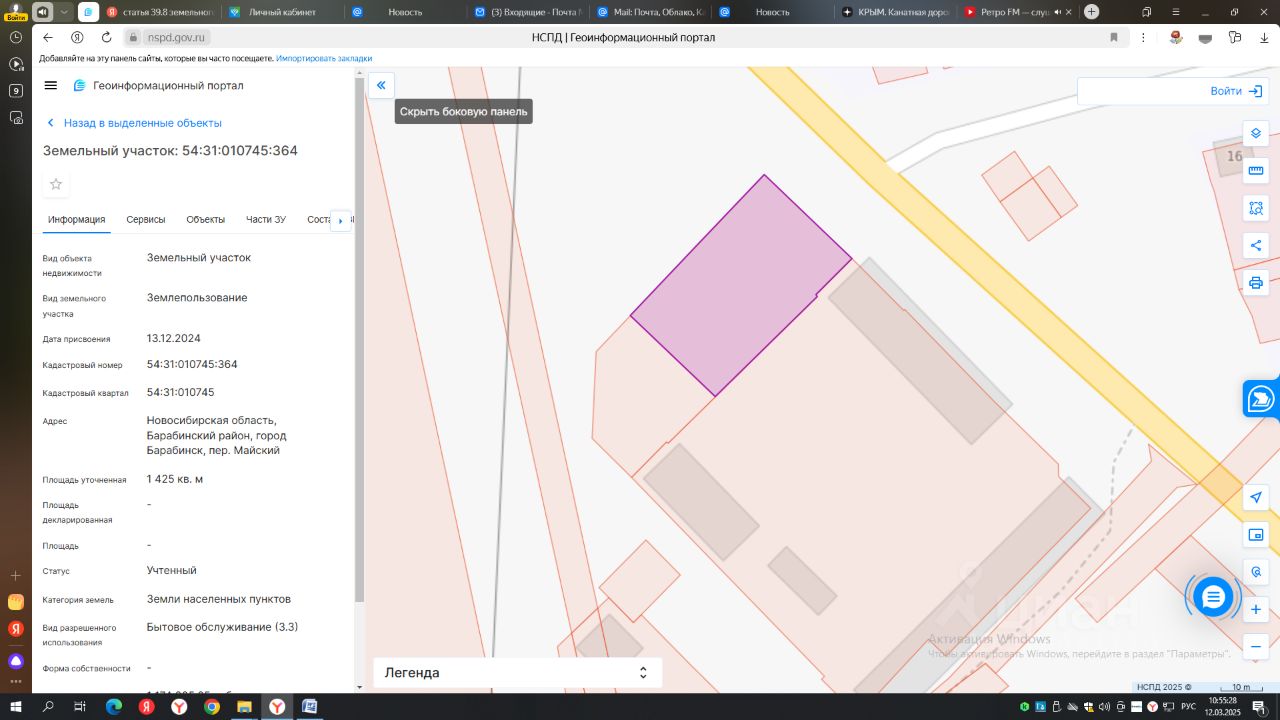Open the round chat support bubble
Screen dimensions: 1280x720
1213,597
